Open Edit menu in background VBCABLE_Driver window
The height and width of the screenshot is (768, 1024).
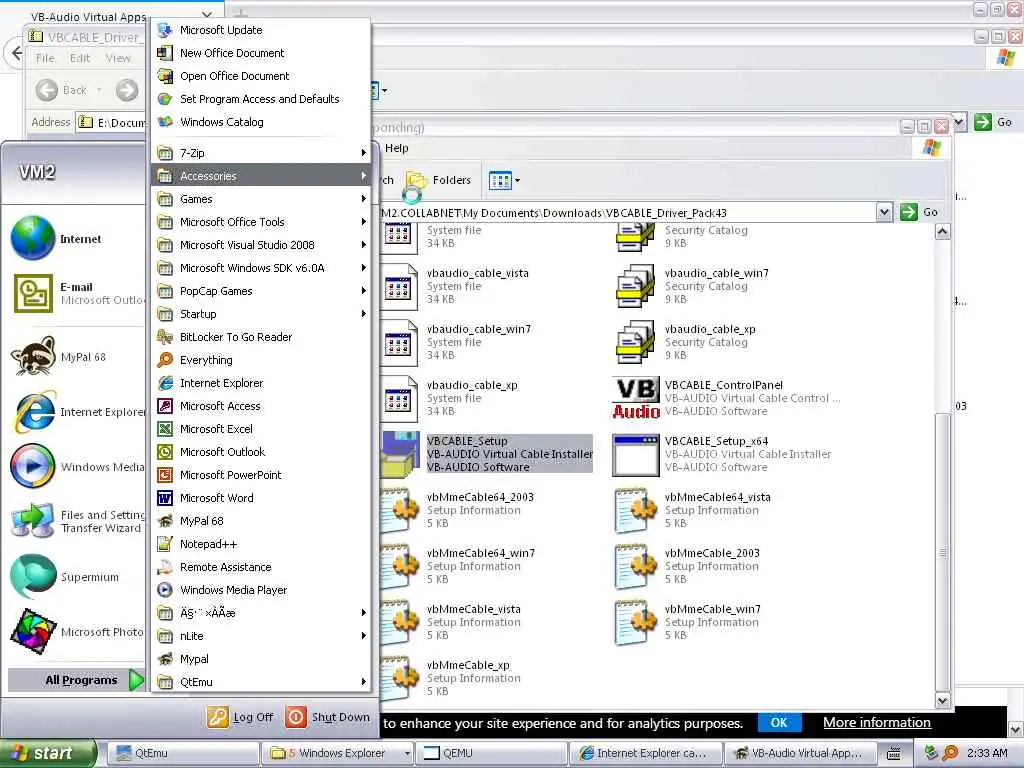pyautogui.click(x=80, y=58)
